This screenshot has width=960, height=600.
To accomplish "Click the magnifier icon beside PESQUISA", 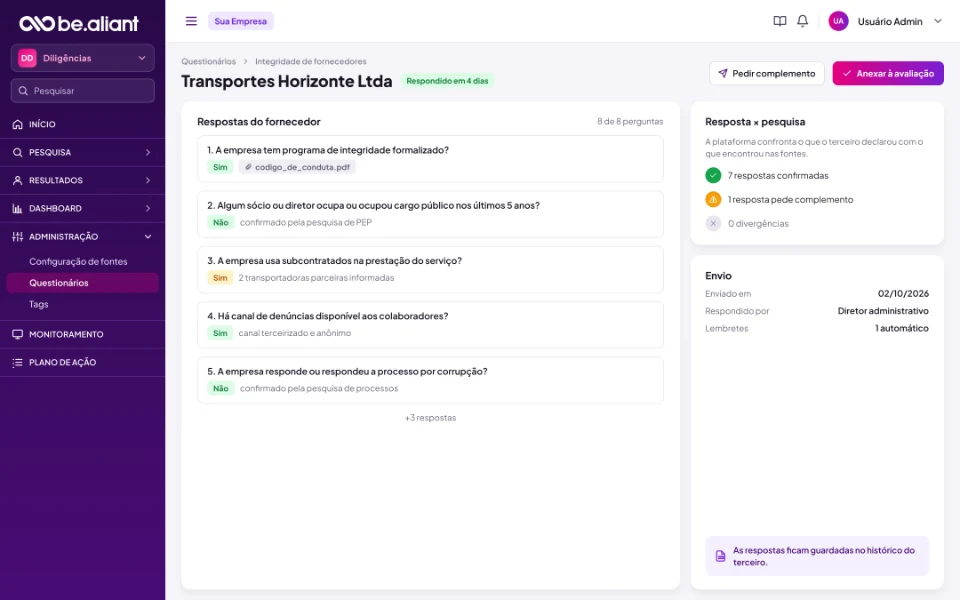I will pyautogui.click(x=17, y=152).
